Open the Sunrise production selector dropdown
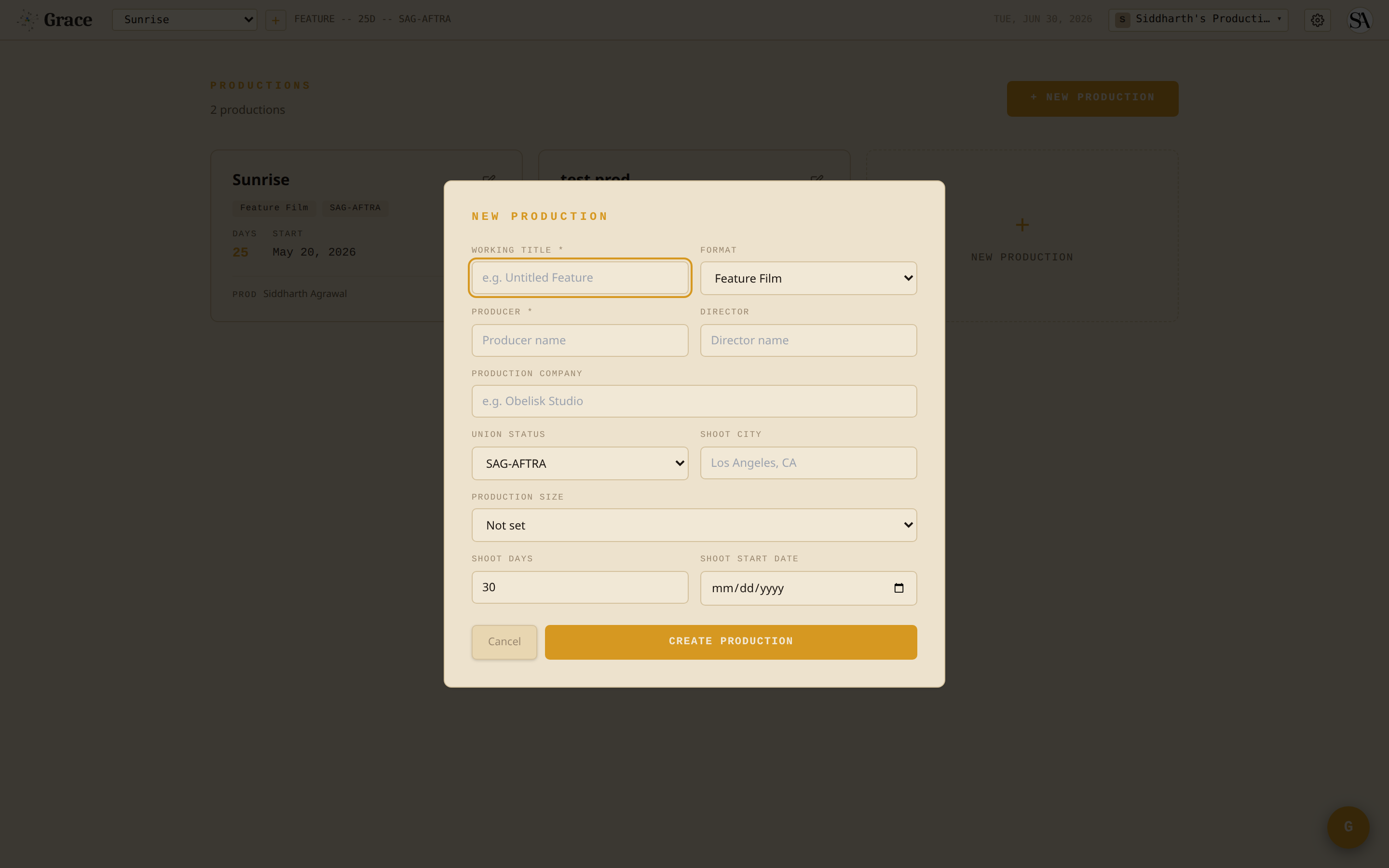 pos(184,19)
